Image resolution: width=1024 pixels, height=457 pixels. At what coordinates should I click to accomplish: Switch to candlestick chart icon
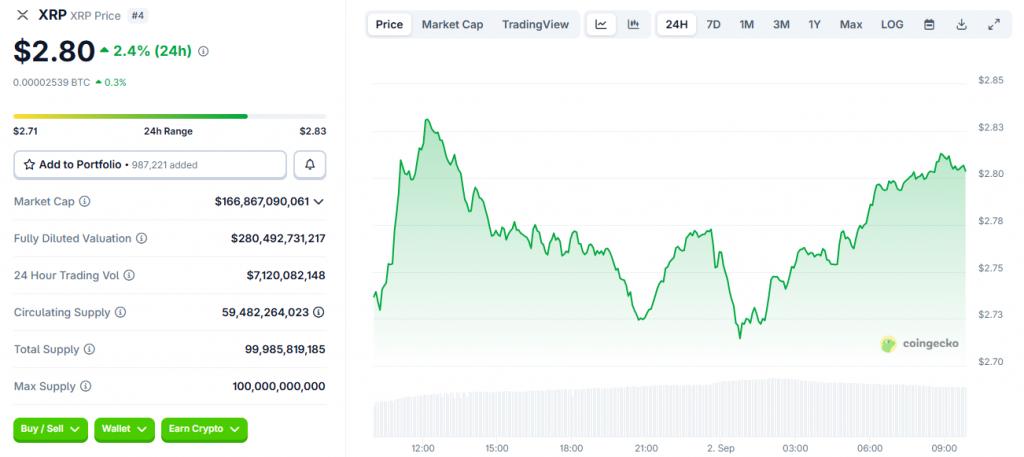tap(633, 24)
